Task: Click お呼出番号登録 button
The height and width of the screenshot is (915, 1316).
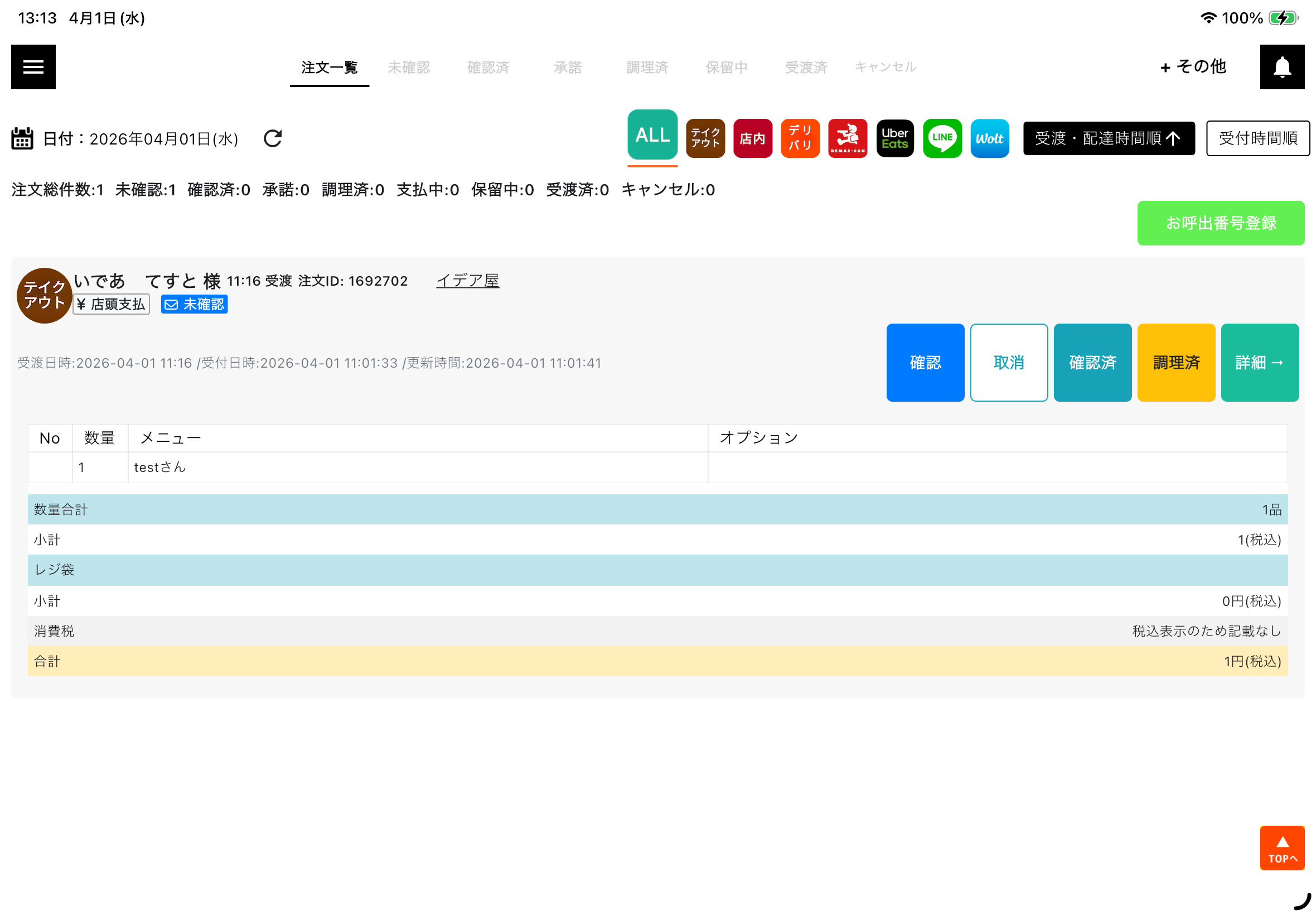Action: tap(1220, 223)
